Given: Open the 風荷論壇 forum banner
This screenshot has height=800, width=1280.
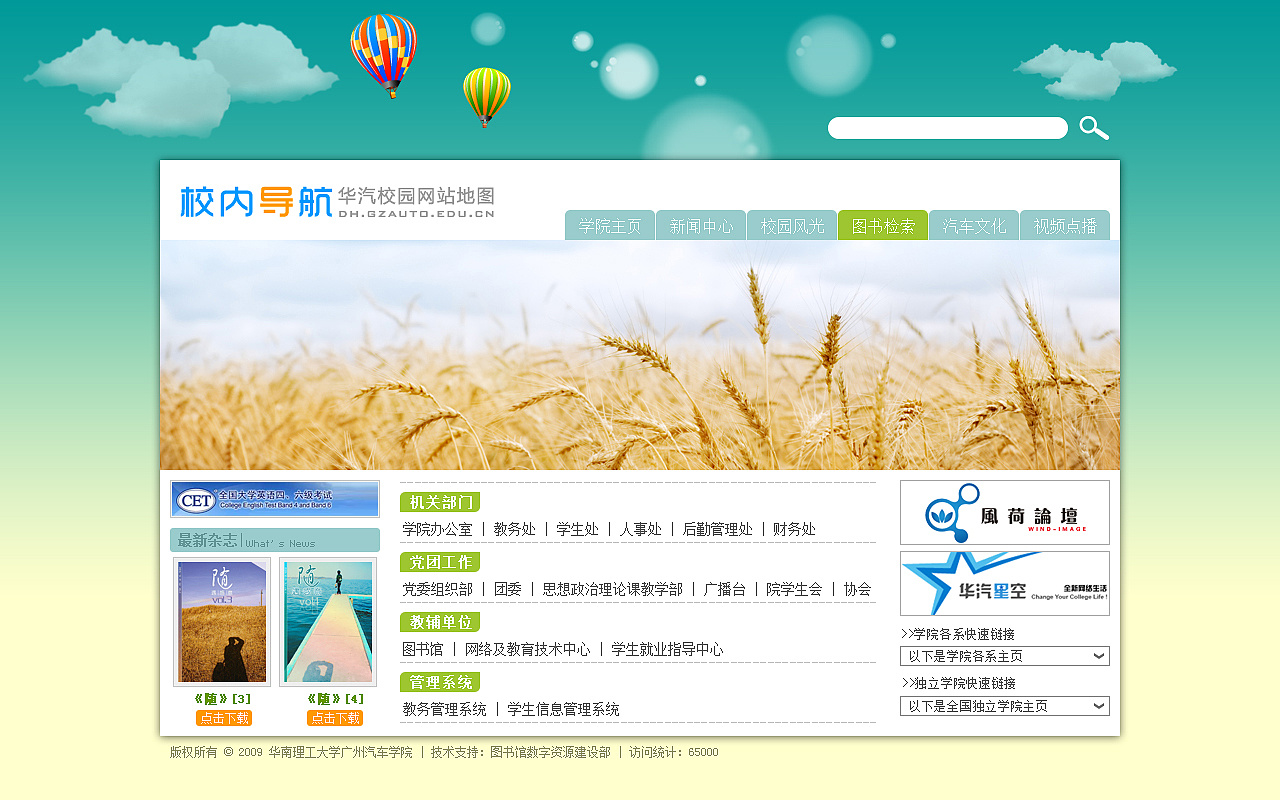Looking at the screenshot, I should [x=1004, y=512].
